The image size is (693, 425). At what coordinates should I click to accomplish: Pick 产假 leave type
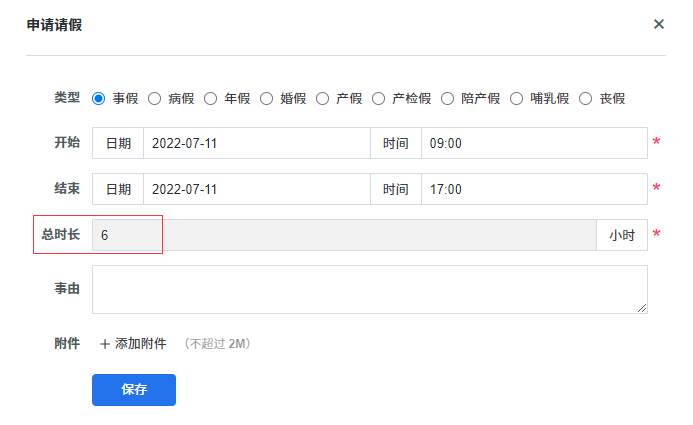click(323, 98)
